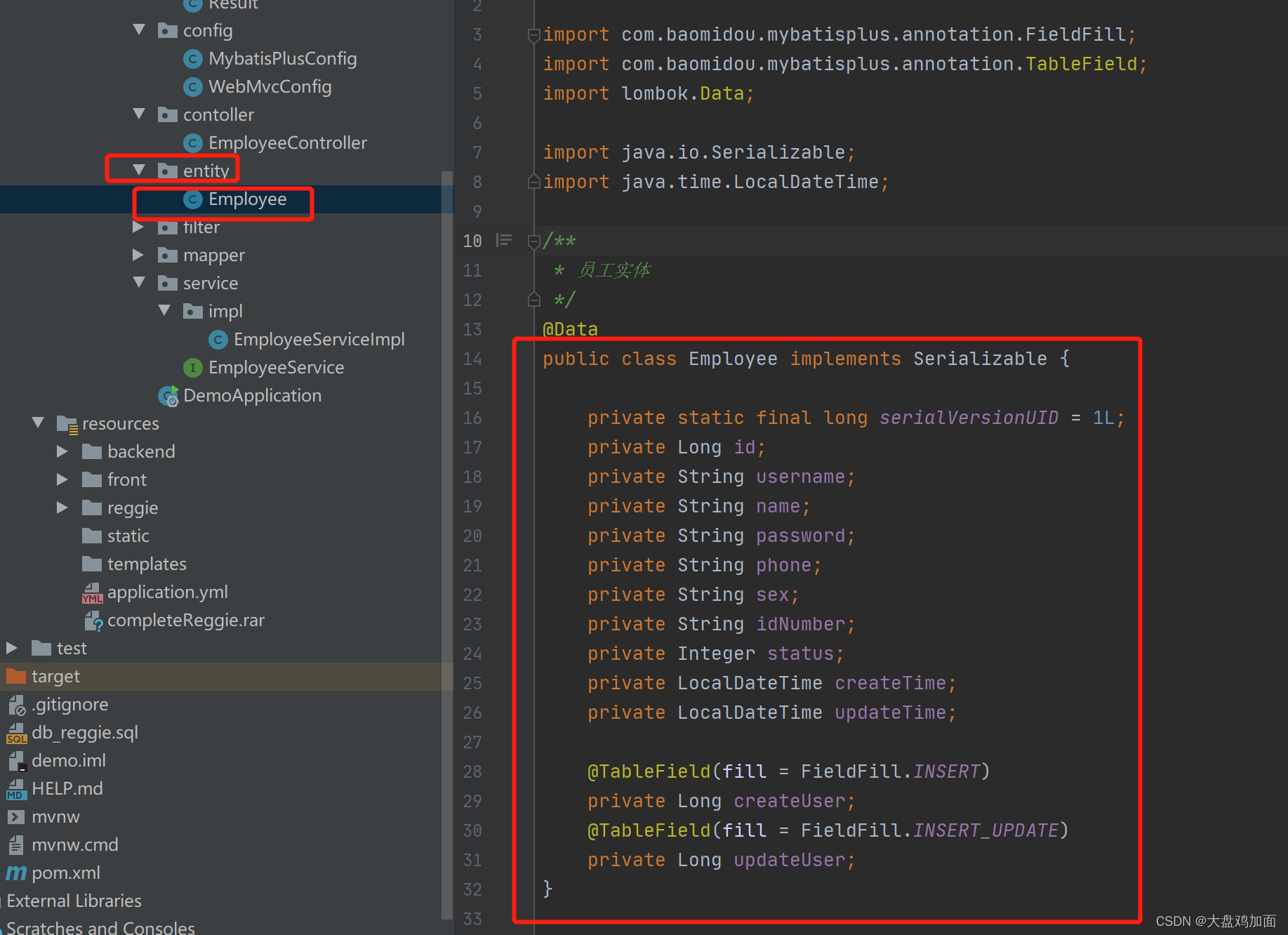Click the mvnw script icon
Image resolution: width=1288 pixels, height=935 pixels.
16,817
